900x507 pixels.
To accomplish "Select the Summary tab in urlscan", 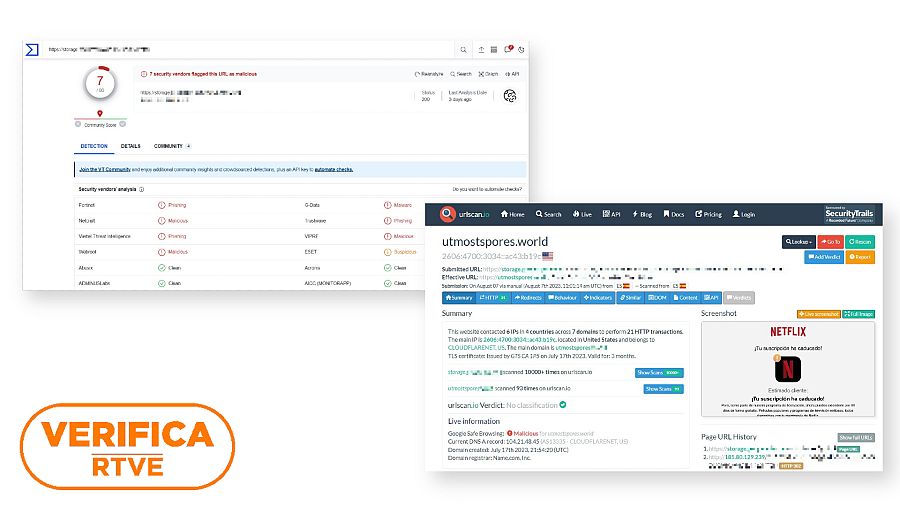I will coord(459,297).
